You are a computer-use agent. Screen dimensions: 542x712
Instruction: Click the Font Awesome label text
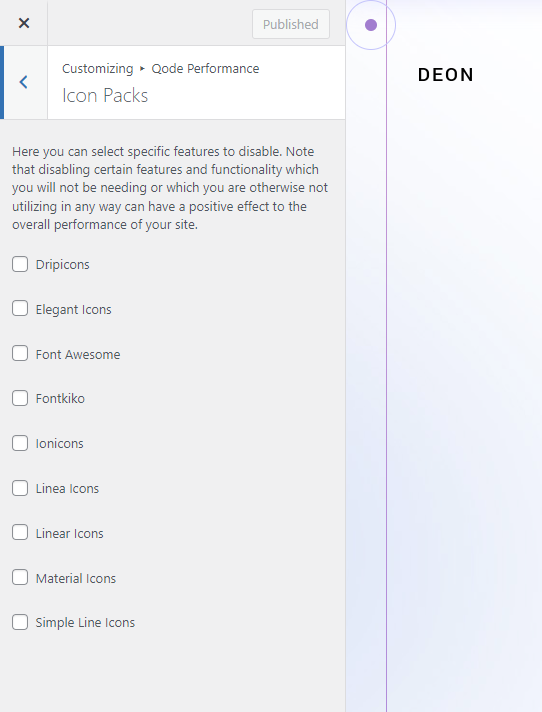pyautogui.click(x=78, y=354)
